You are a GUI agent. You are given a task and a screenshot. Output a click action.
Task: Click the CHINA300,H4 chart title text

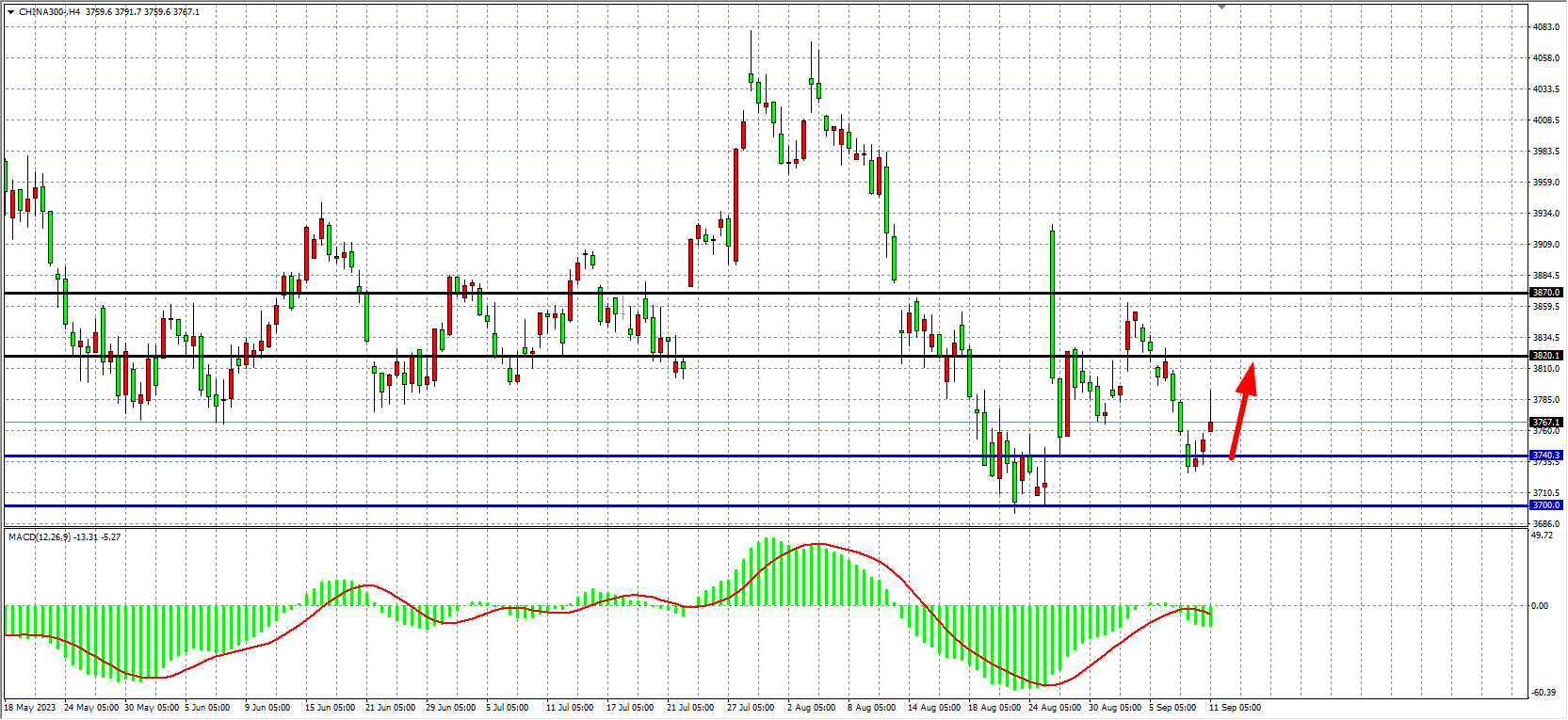[x=50, y=12]
